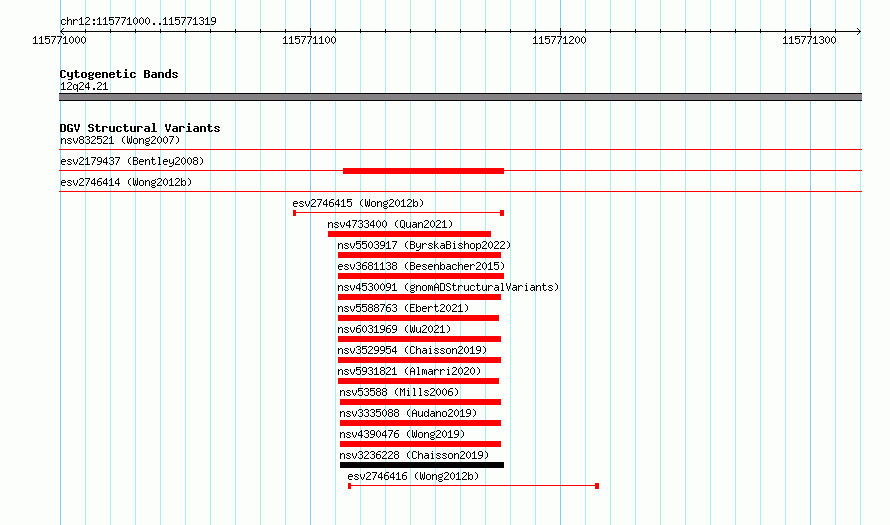Click the DGV Structural Variants track title
This screenshot has width=890, height=525.
tap(140, 128)
